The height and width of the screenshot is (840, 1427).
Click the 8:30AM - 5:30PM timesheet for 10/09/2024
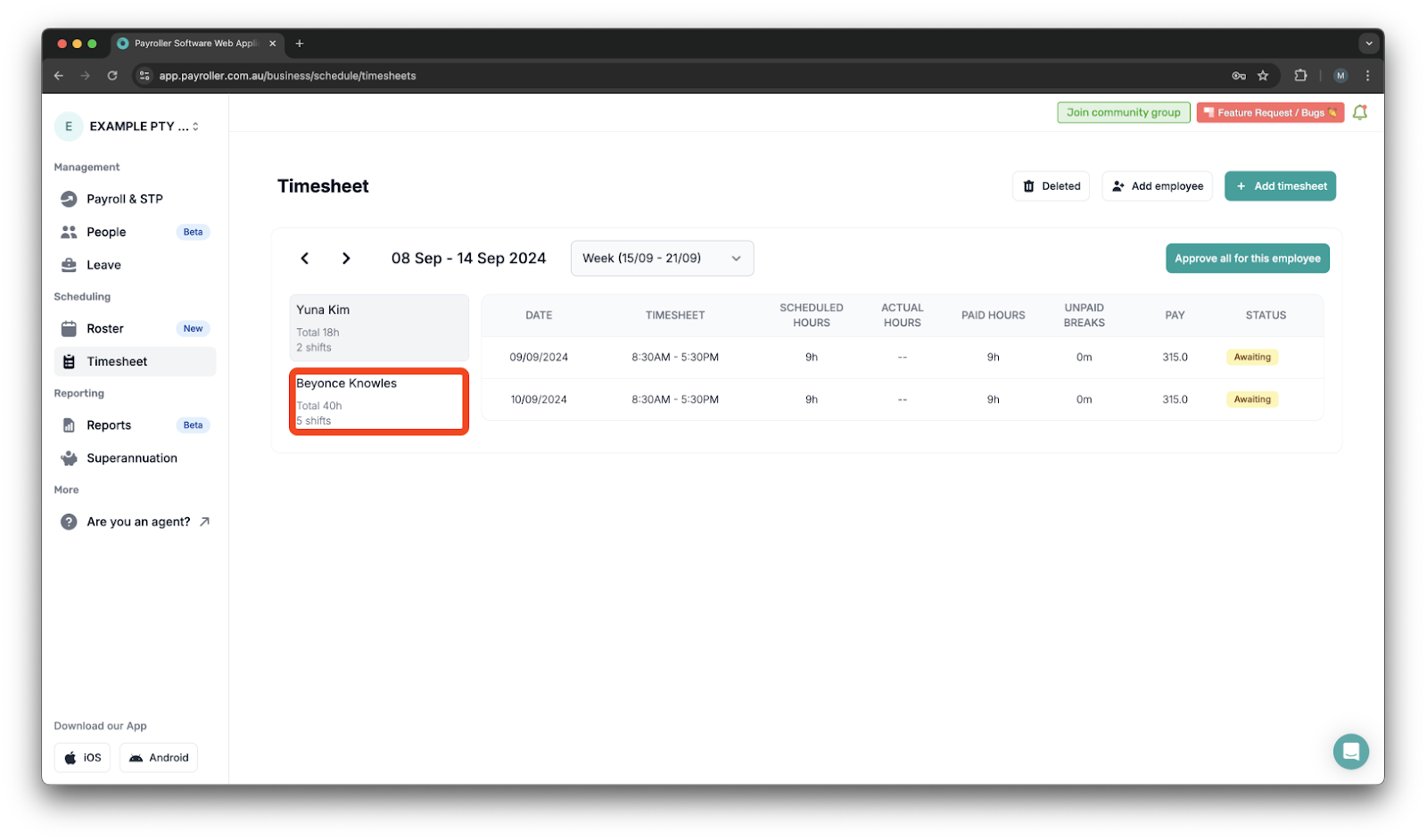[675, 400]
